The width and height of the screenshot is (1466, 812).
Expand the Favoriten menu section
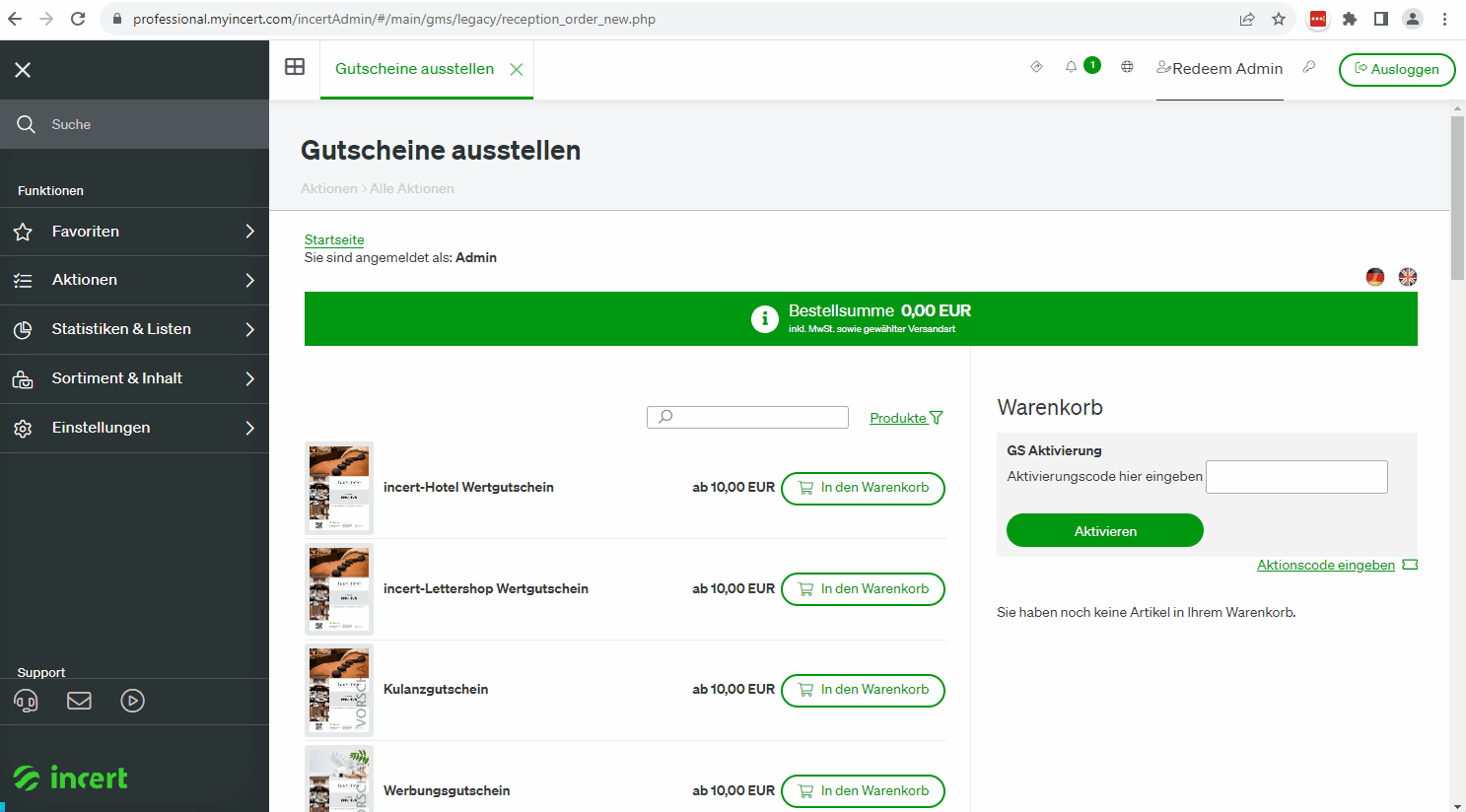134,232
